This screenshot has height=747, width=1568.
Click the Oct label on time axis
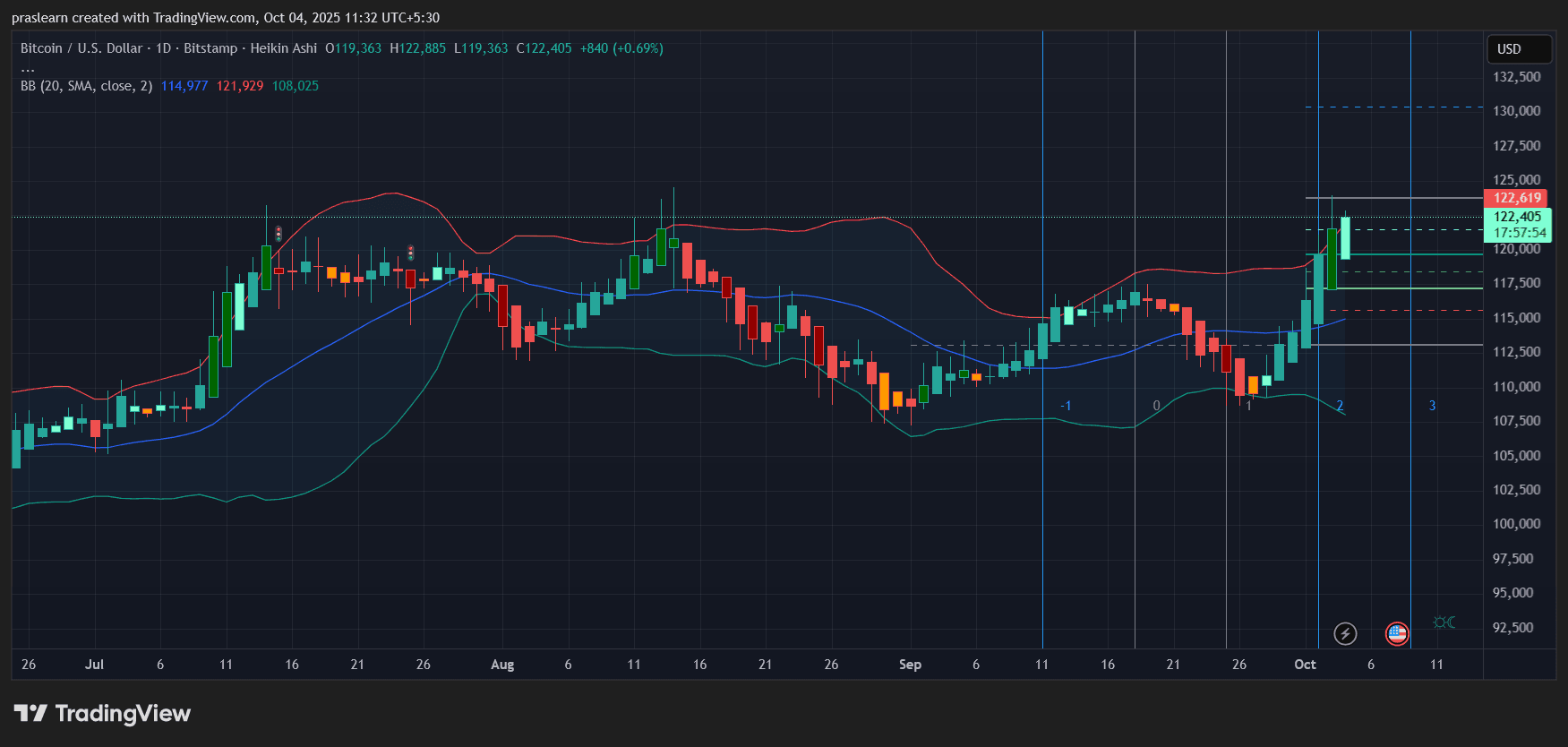(x=1305, y=665)
